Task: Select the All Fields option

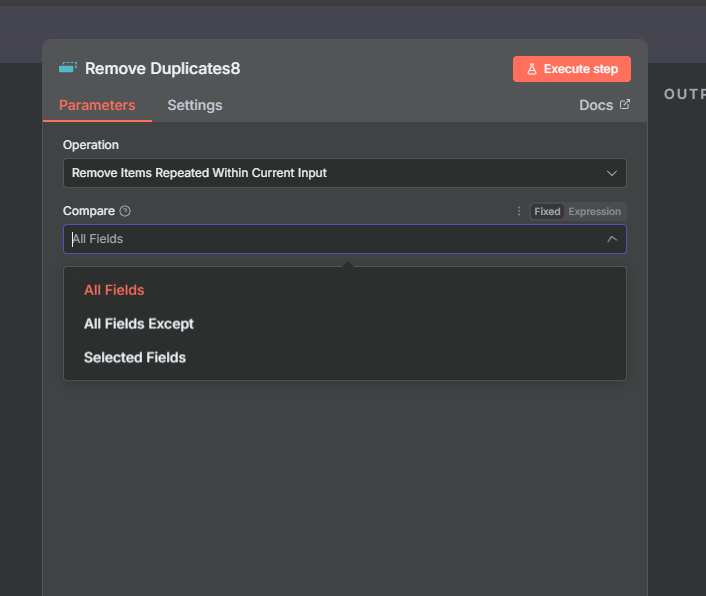Action: click(x=114, y=290)
